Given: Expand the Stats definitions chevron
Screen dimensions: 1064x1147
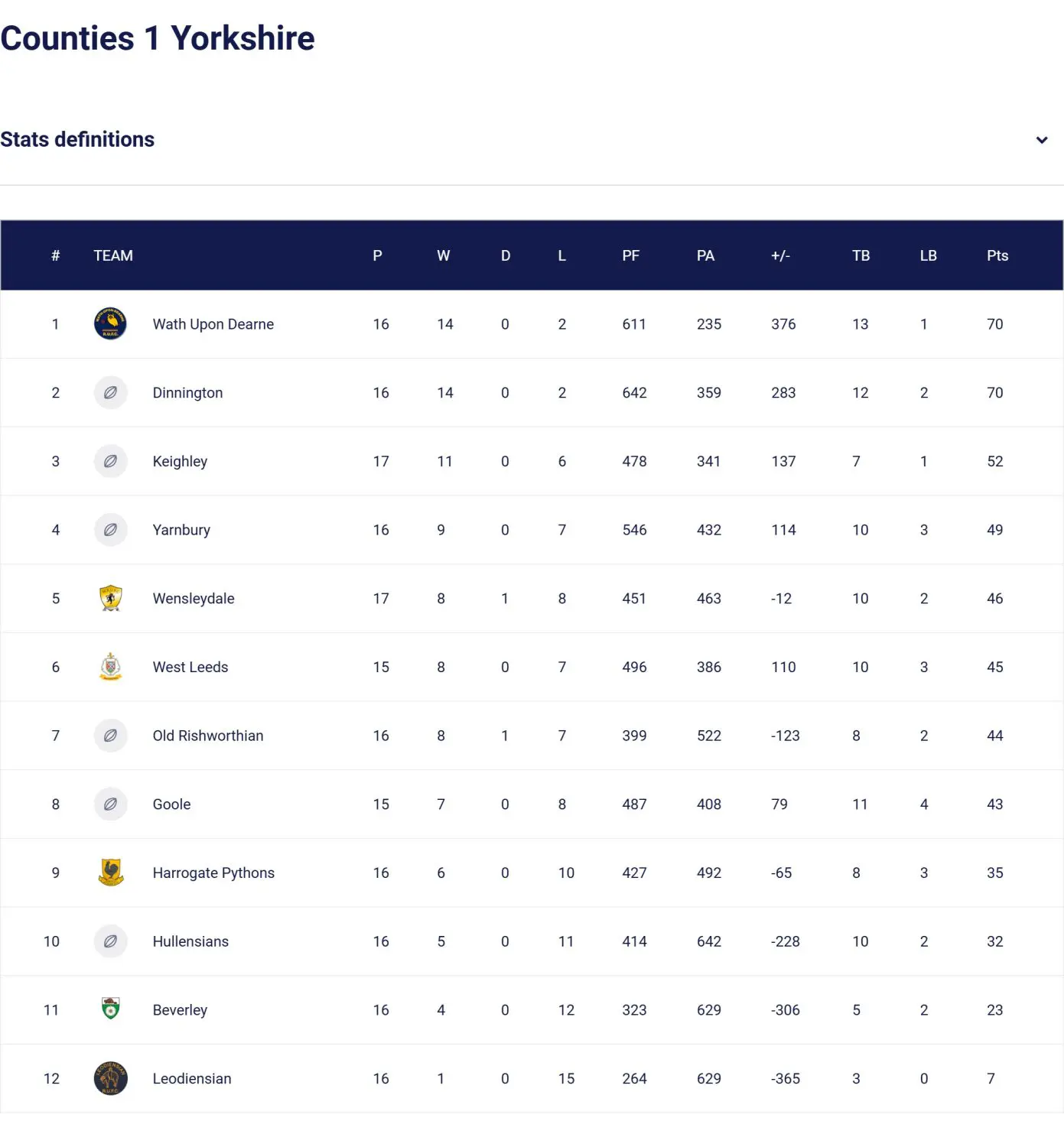Looking at the screenshot, I should 1041,140.
